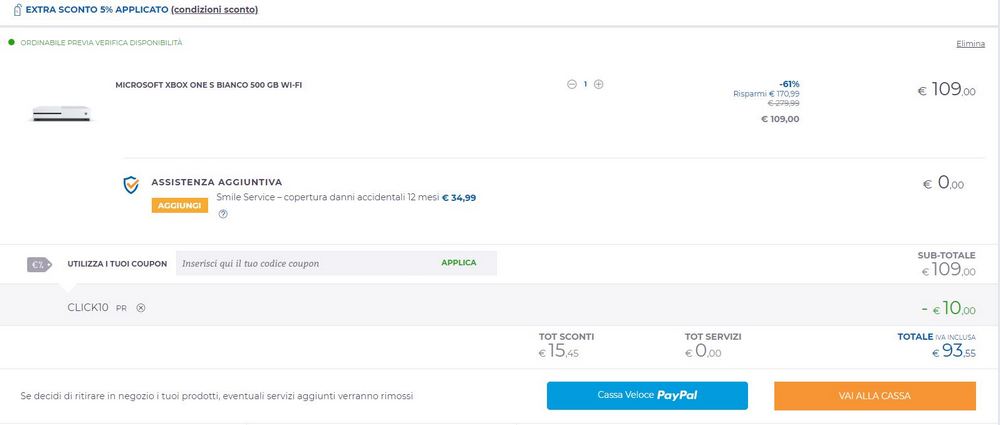Click the discount tag icon next to Extra Sconto
Image resolution: width=1000 pixels, height=425 pixels.
pos(17,10)
